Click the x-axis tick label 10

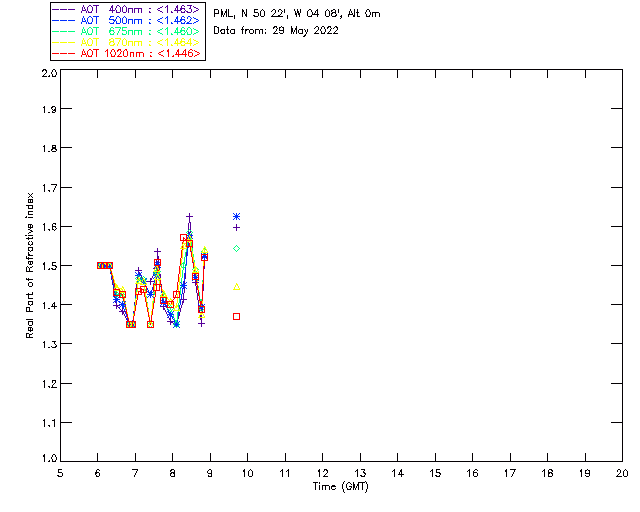247,473
